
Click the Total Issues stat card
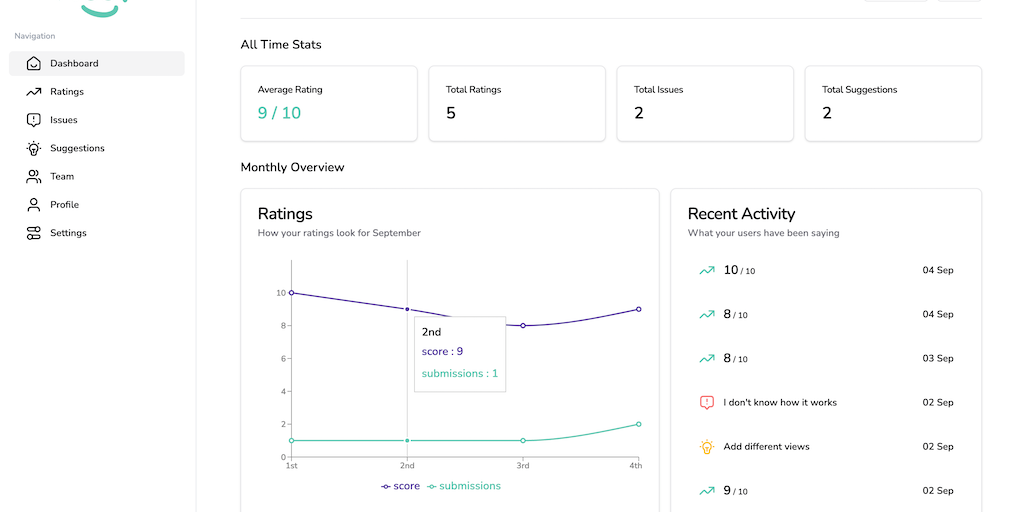pos(704,103)
